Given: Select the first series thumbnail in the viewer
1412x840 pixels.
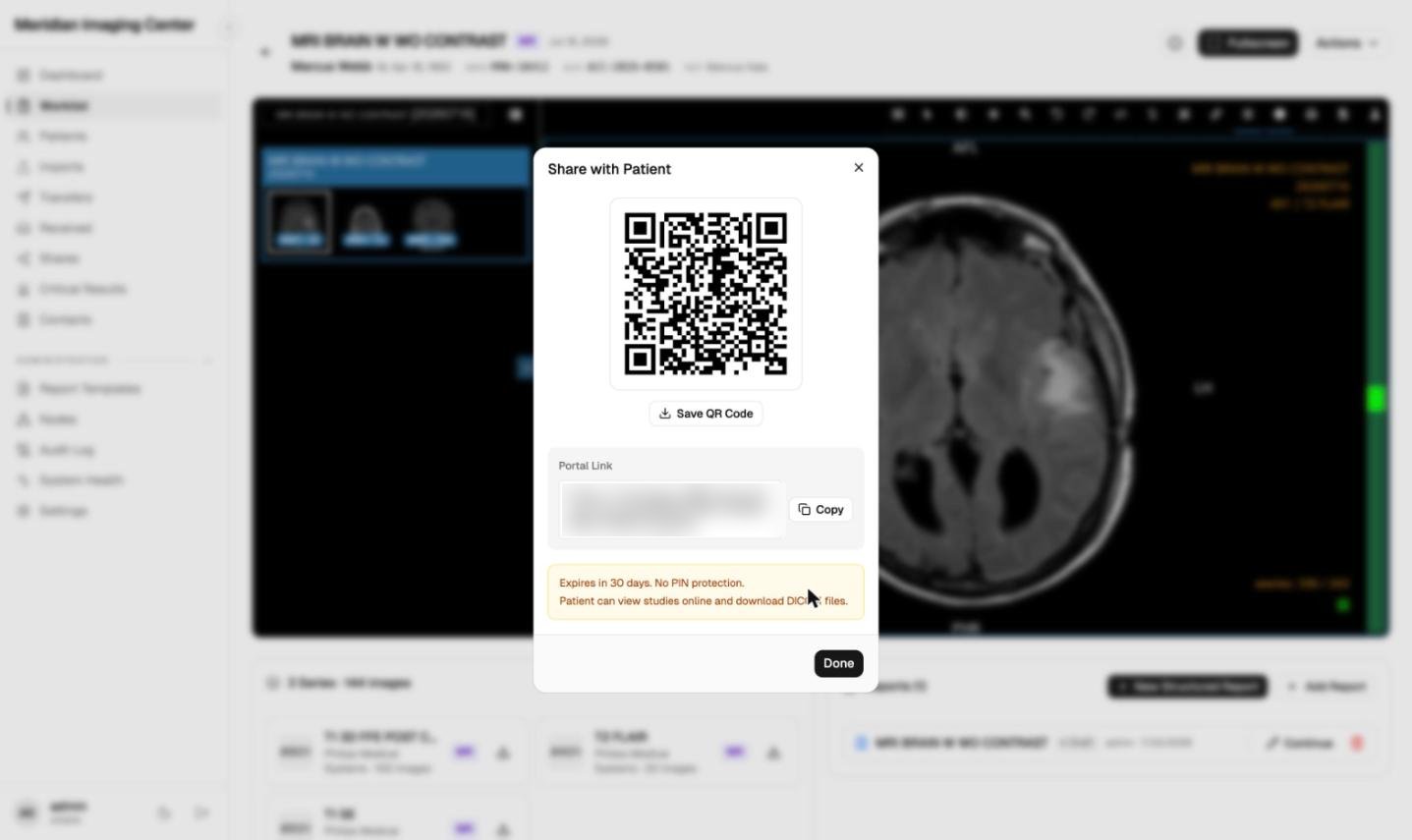Looking at the screenshot, I should (300, 222).
